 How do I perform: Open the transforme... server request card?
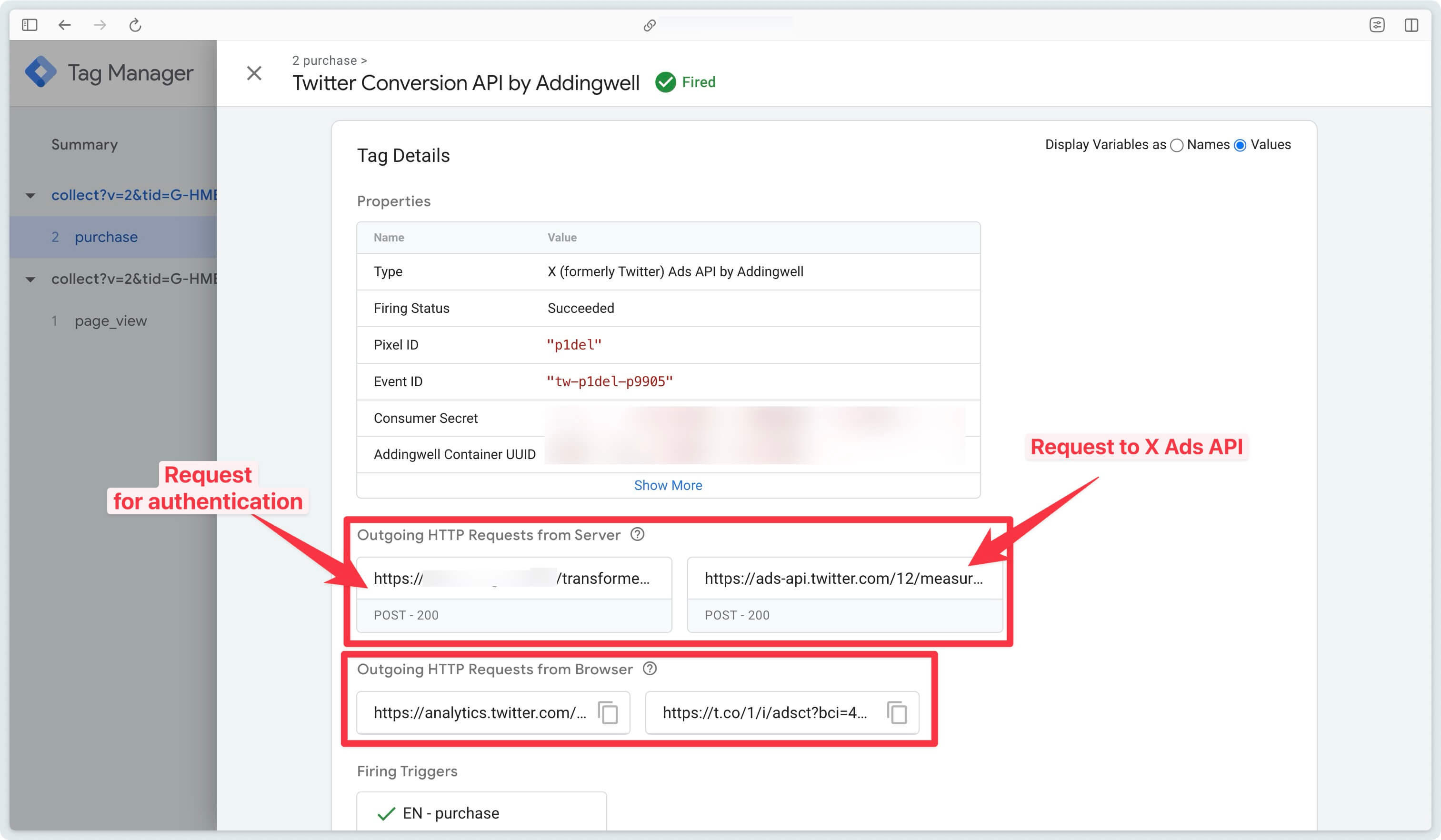(514, 594)
